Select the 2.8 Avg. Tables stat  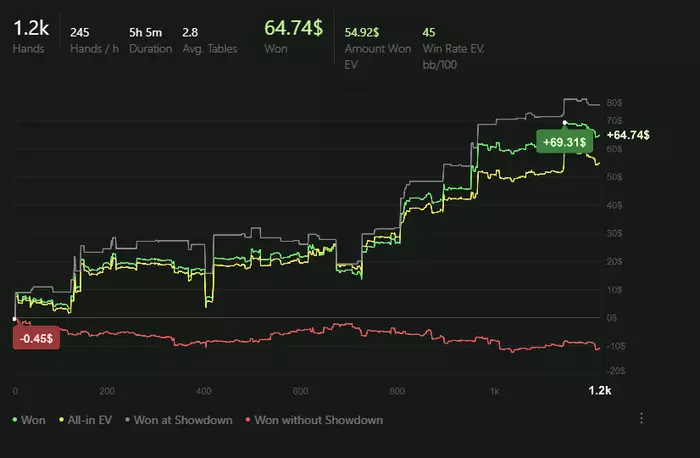click(x=210, y=40)
